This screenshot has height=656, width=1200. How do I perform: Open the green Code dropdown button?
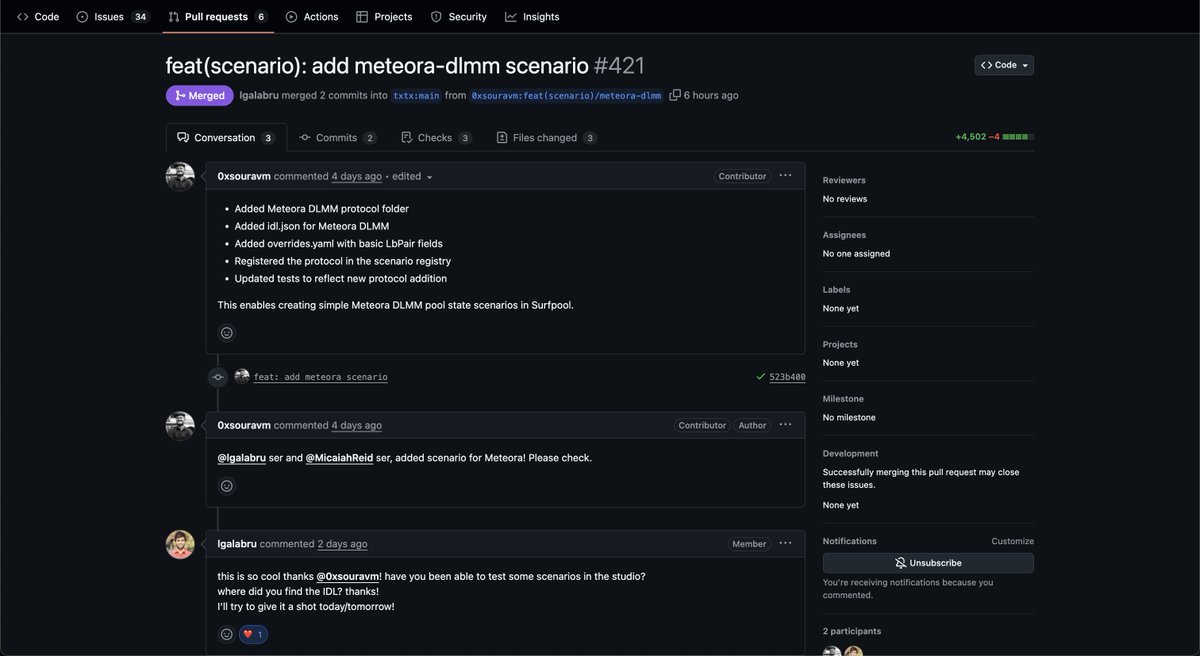[x=1004, y=65]
